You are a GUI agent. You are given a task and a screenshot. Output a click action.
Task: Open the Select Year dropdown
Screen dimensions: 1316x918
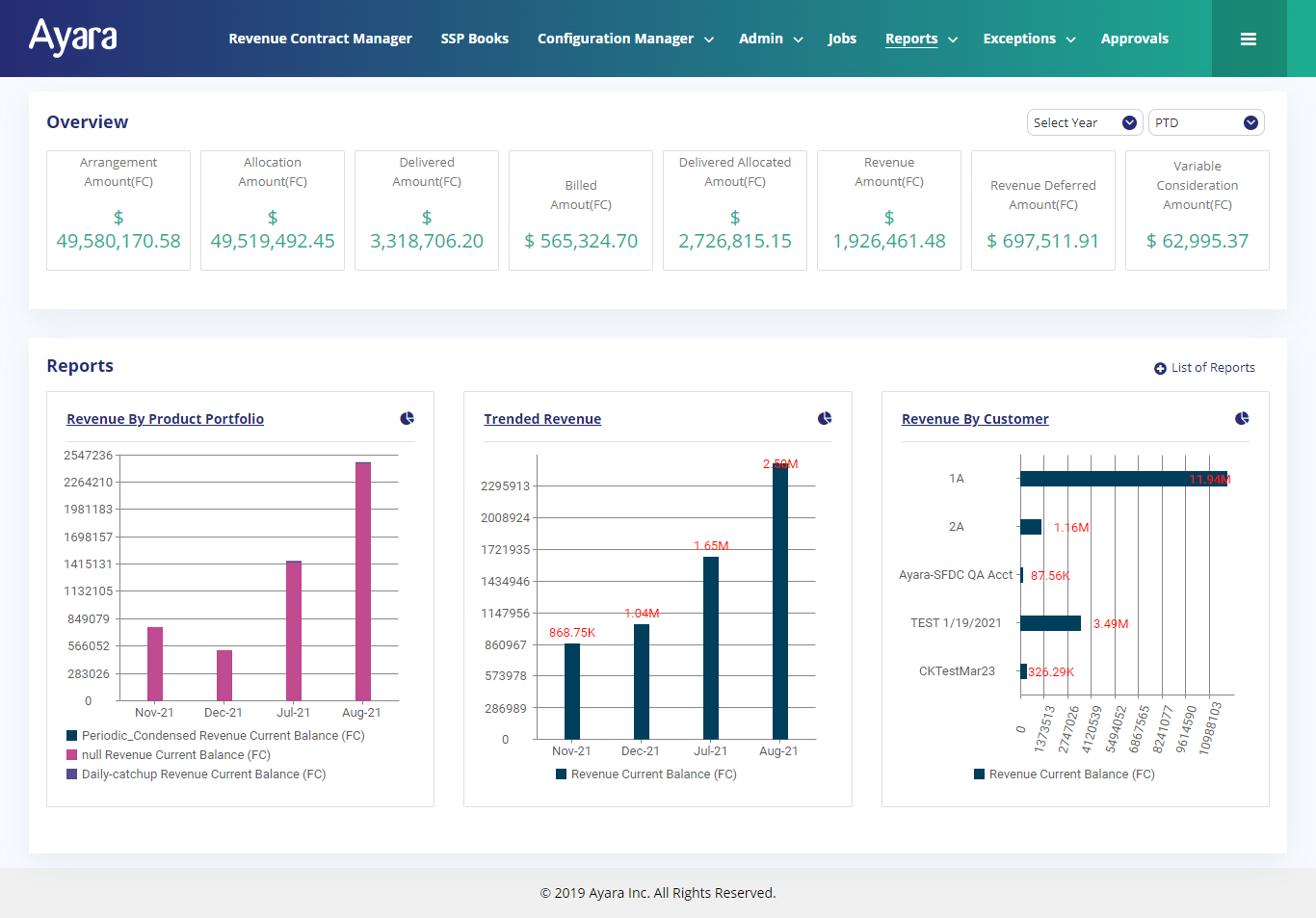(x=1084, y=122)
